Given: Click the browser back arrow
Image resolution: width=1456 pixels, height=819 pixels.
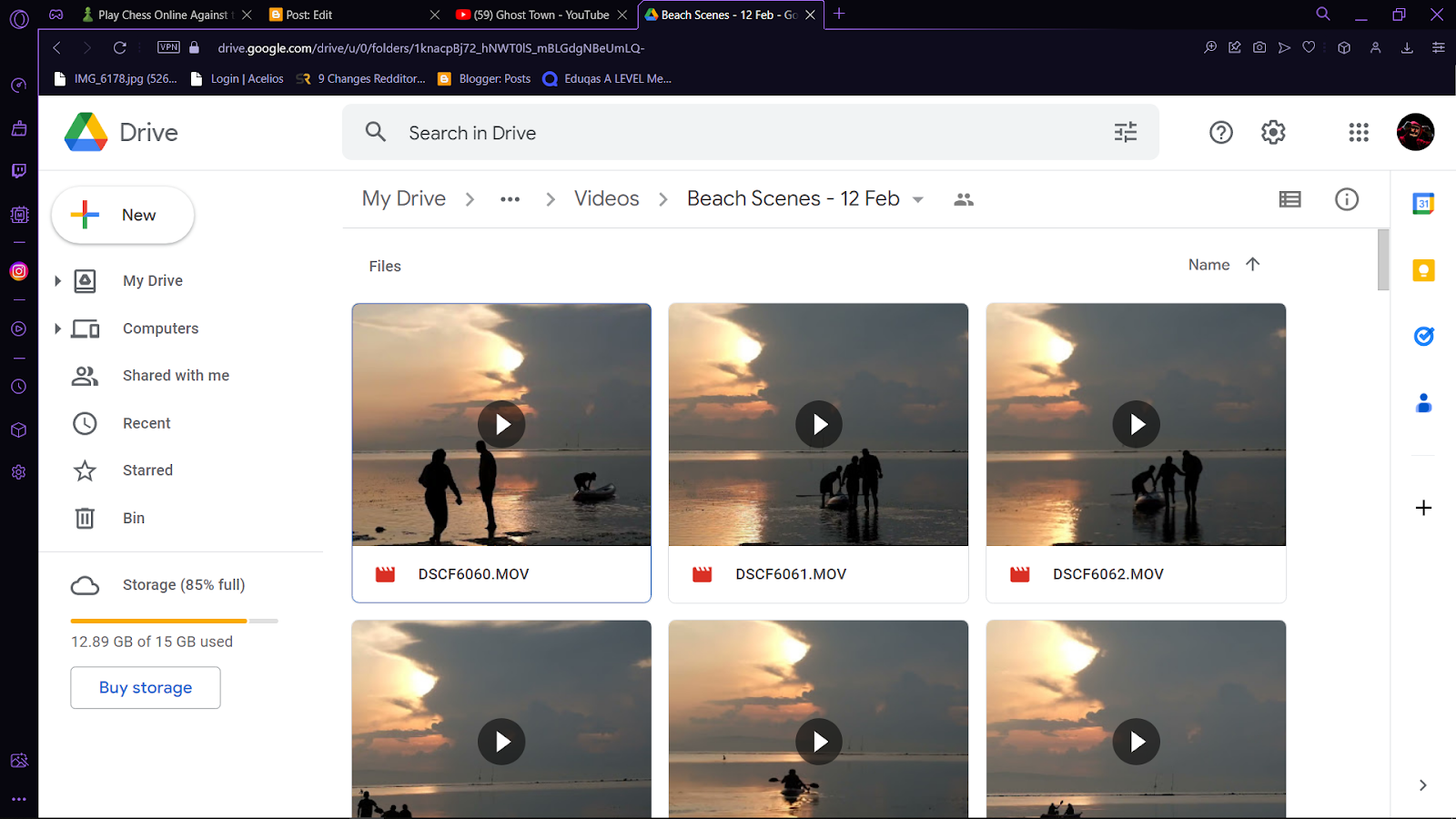Looking at the screenshot, I should click(x=56, y=47).
